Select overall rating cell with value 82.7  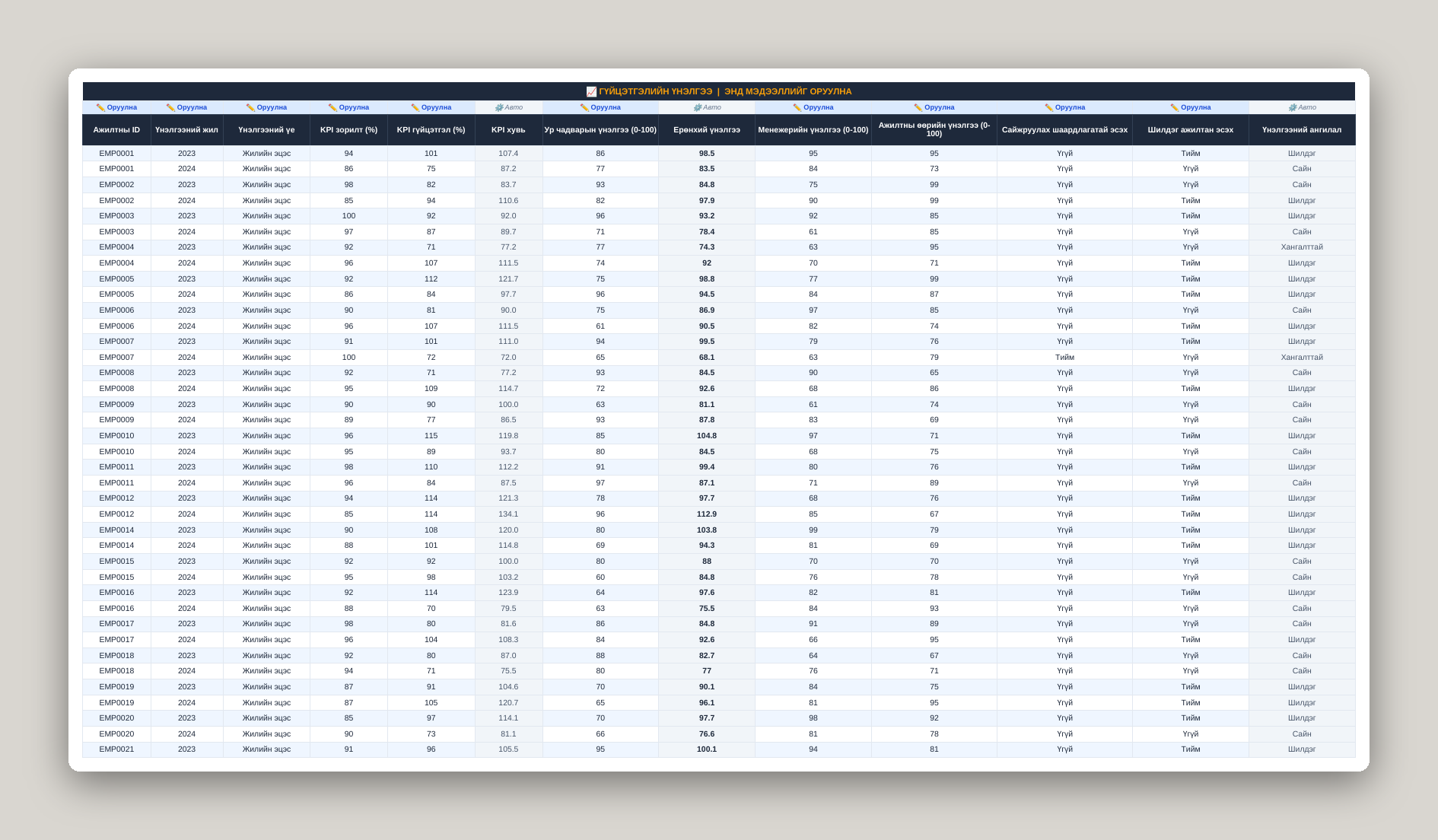[707, 656]
